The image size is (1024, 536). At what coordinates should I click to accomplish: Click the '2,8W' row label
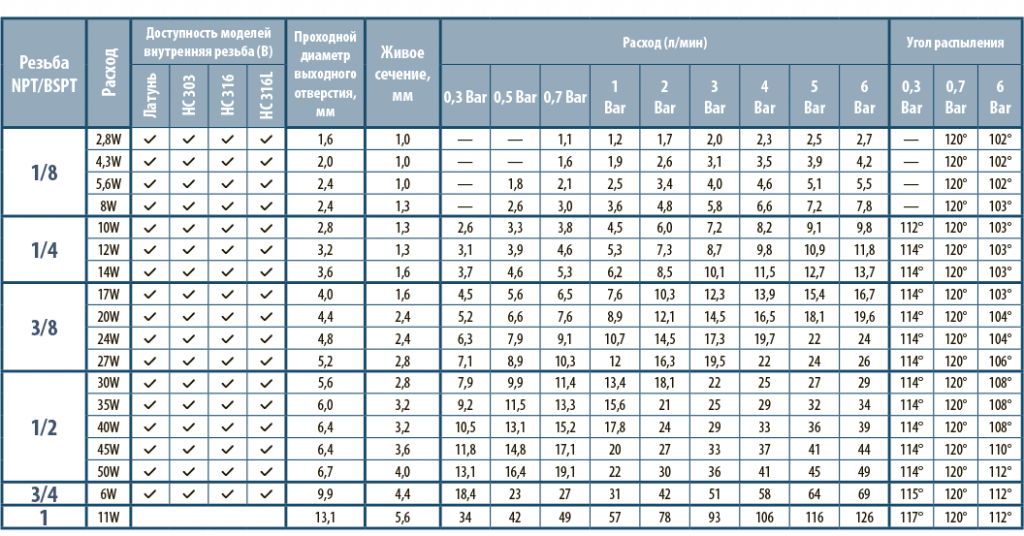109,139
